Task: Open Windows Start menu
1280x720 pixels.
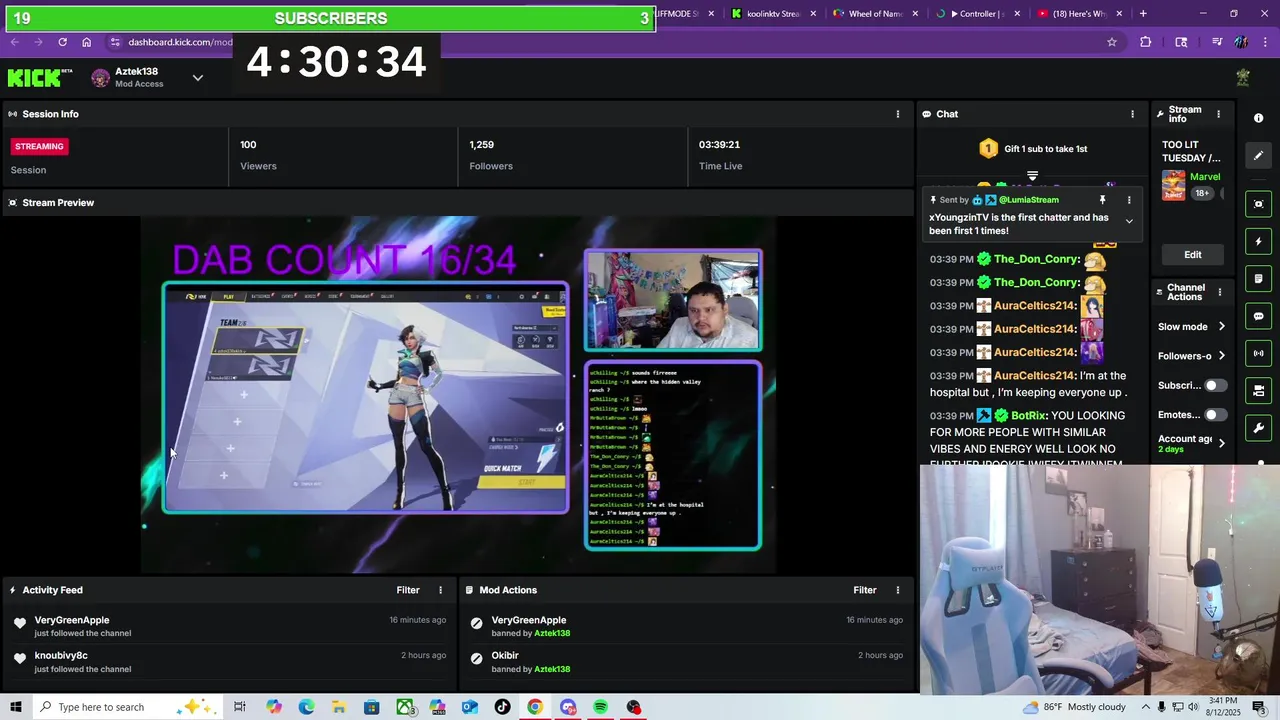Action: (15, 707)
